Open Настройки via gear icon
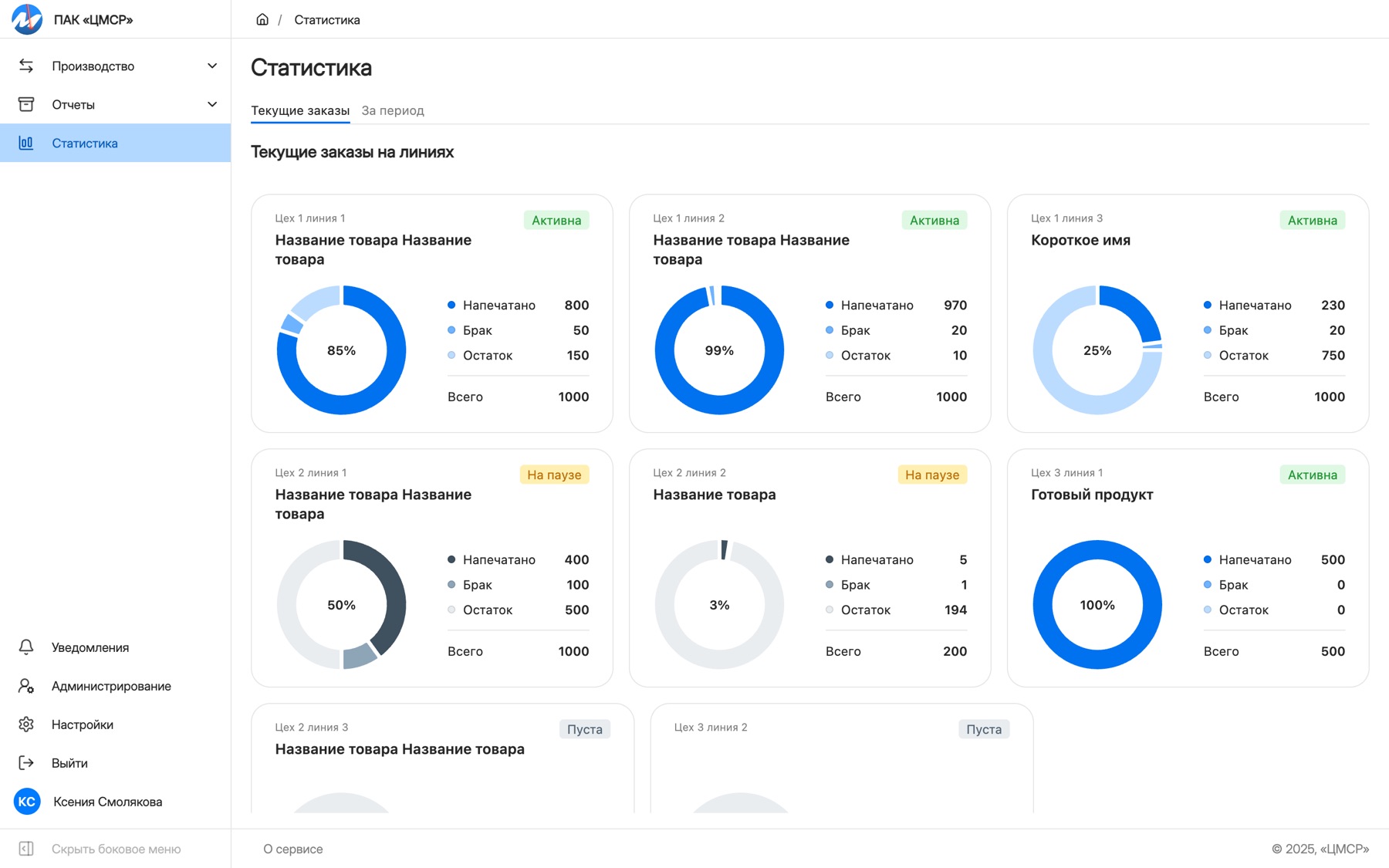This screenshot has height=868, width=1389. pyautogui.click(x=26, y=724)
